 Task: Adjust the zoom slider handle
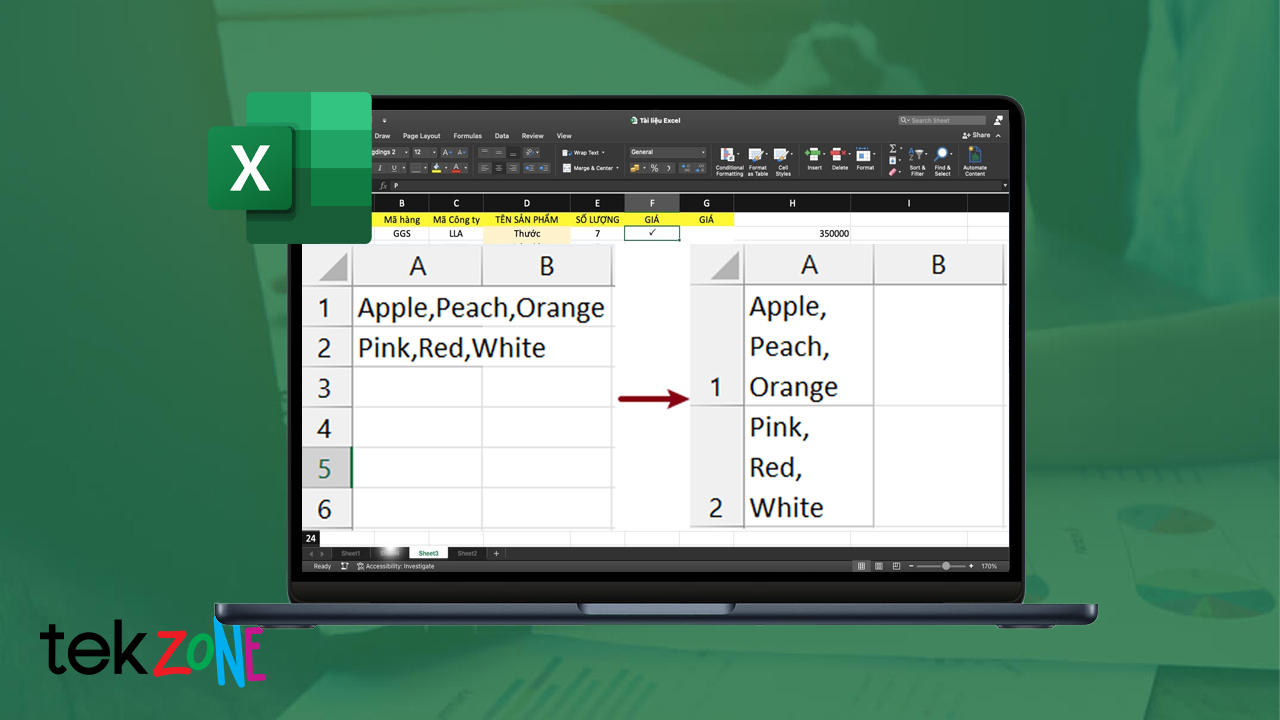click(x=946, y=566)
